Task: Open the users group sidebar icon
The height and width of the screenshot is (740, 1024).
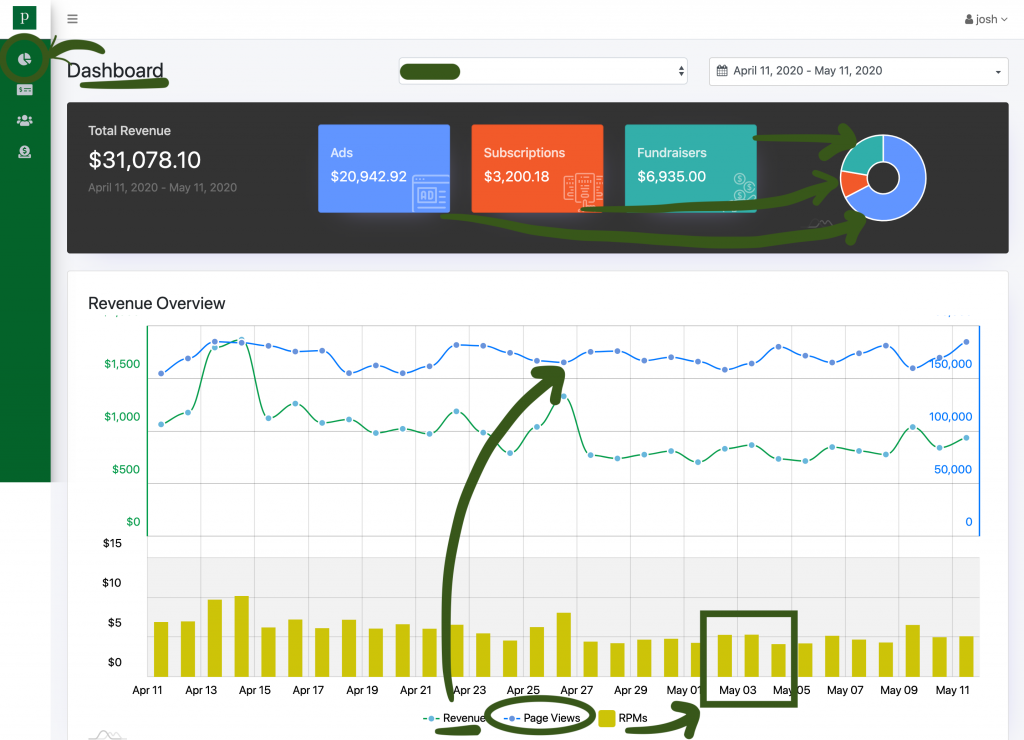Action: [x=25, y=120]
